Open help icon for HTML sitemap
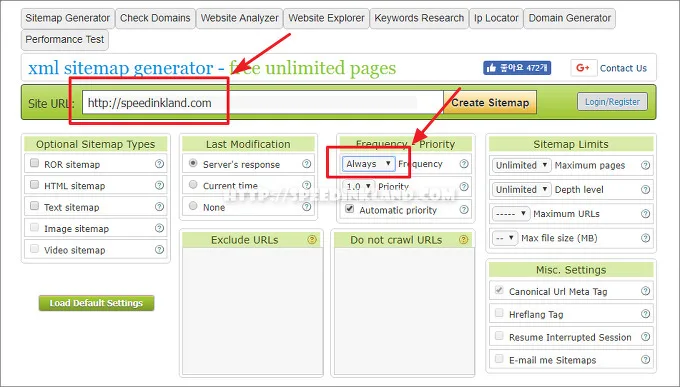This screenshot has width=680, height=387. point(159,185)
